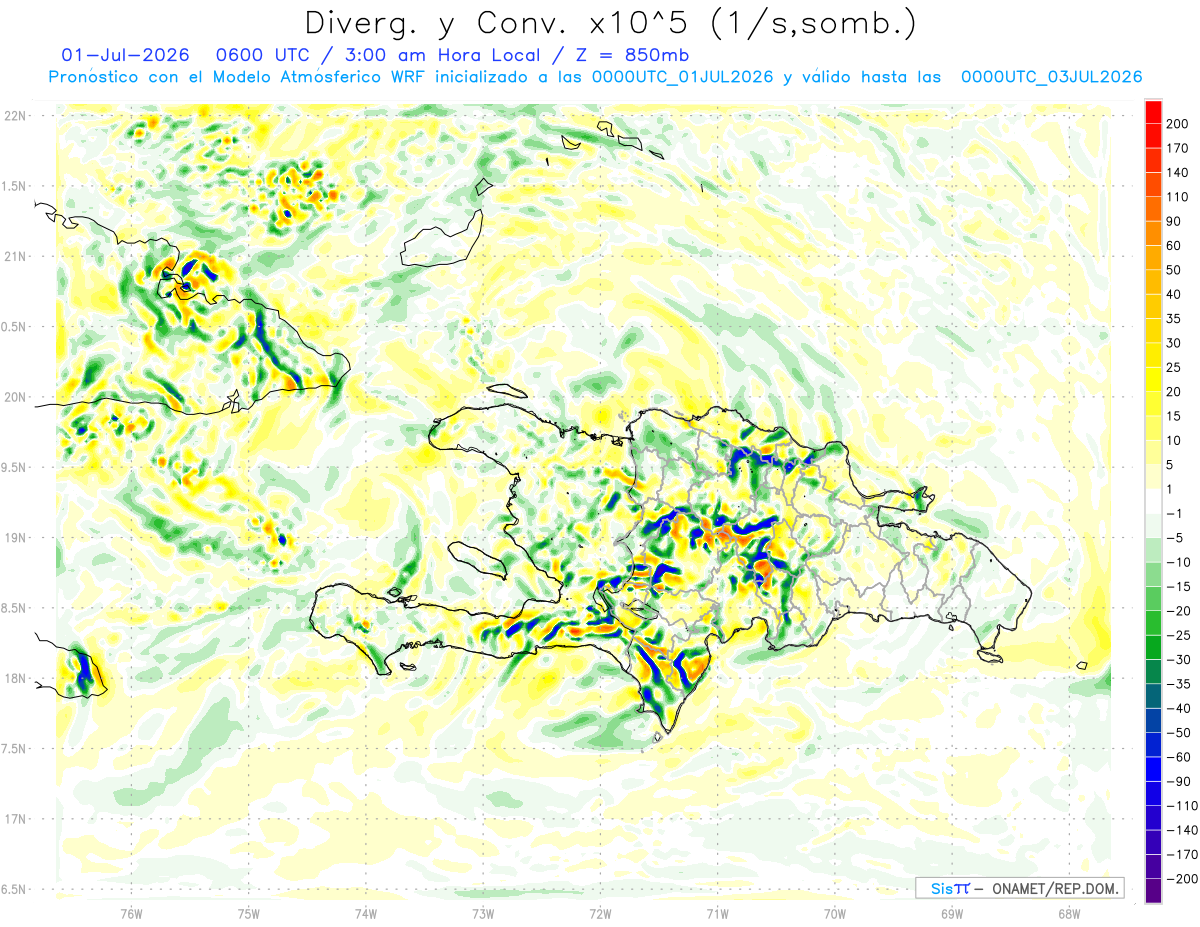Click the '70W' longitude axis label
Image resolution: width=1200 pixels, height=927 pixels.
coord(835,913)
